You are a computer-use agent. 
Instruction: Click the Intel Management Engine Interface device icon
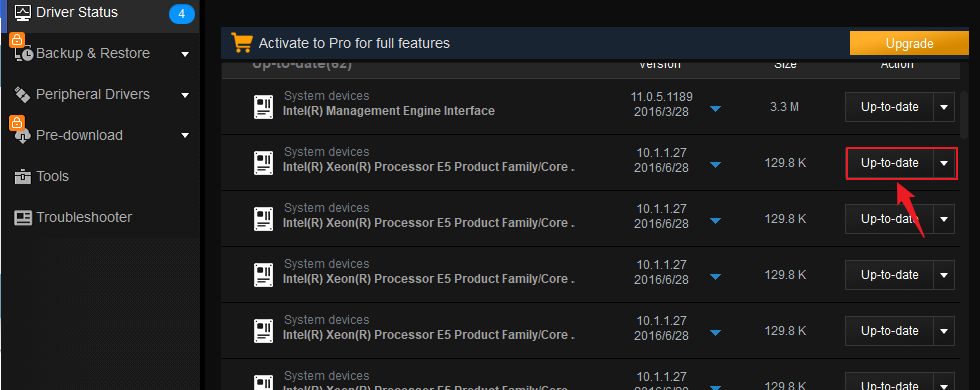(264, 108)
